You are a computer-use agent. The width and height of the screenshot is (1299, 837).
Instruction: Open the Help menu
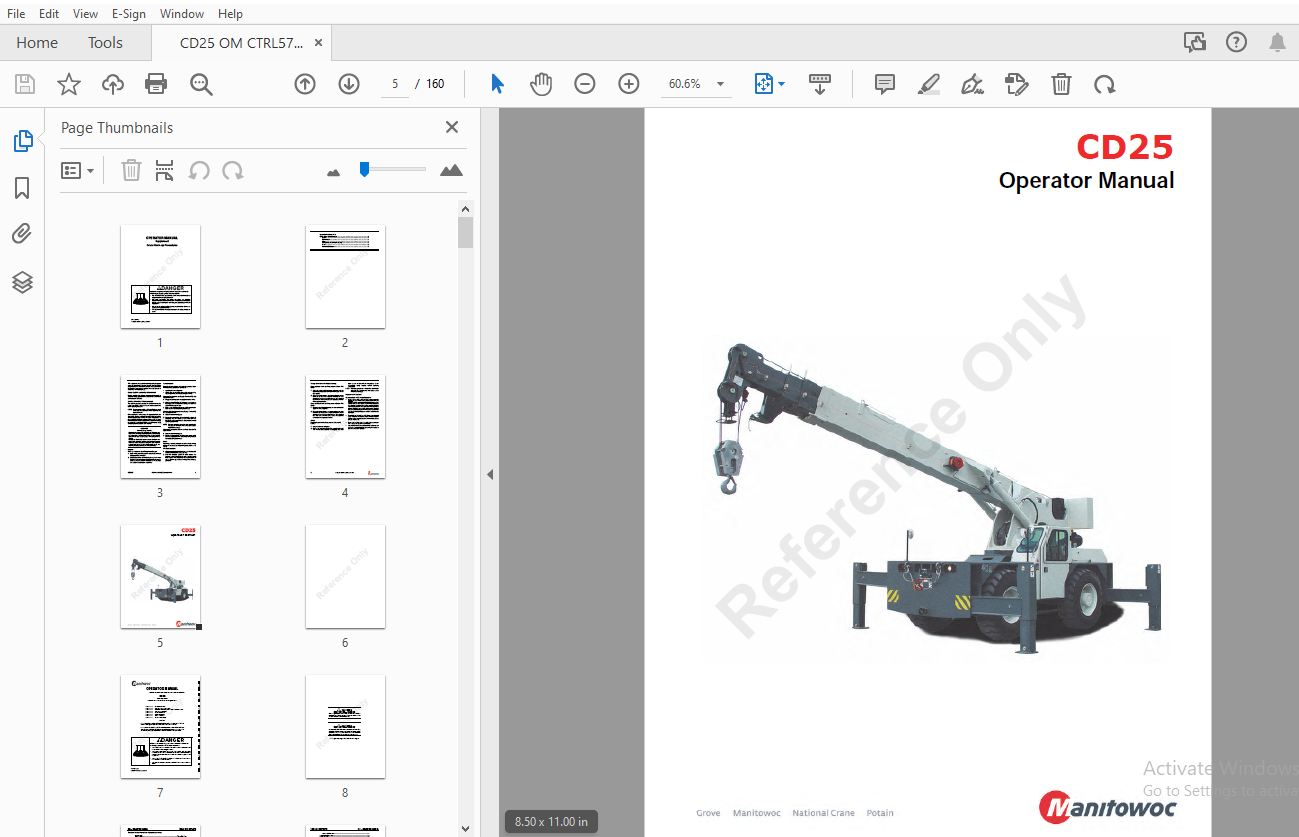pyautogui.click(x=230, y=14)
